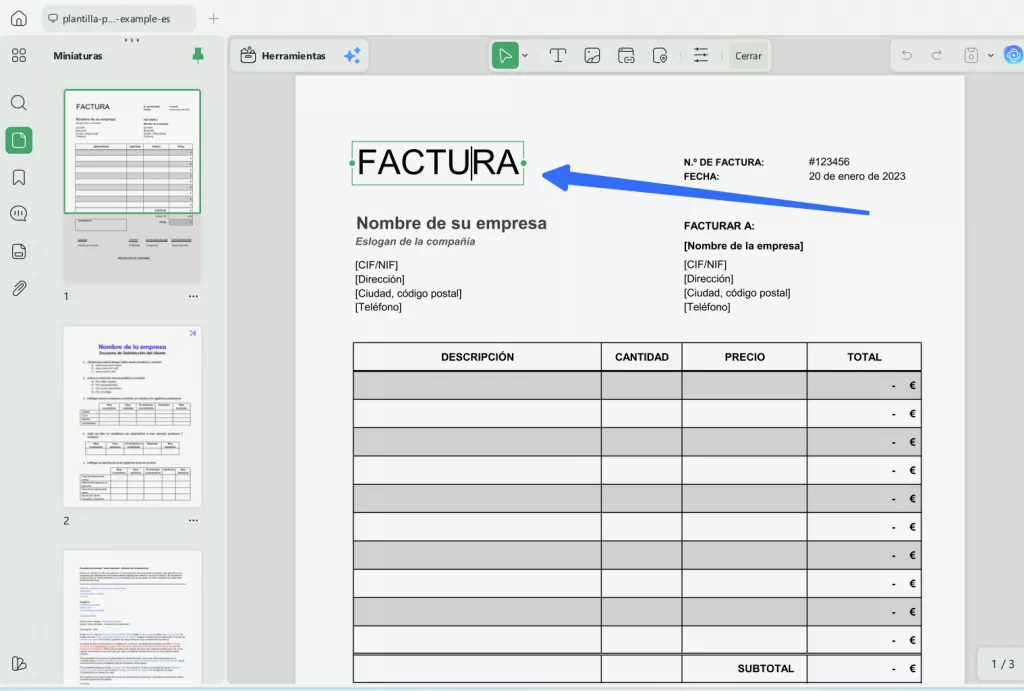
Task: Select the green arrow selection tool
Action: pos(505,56)
